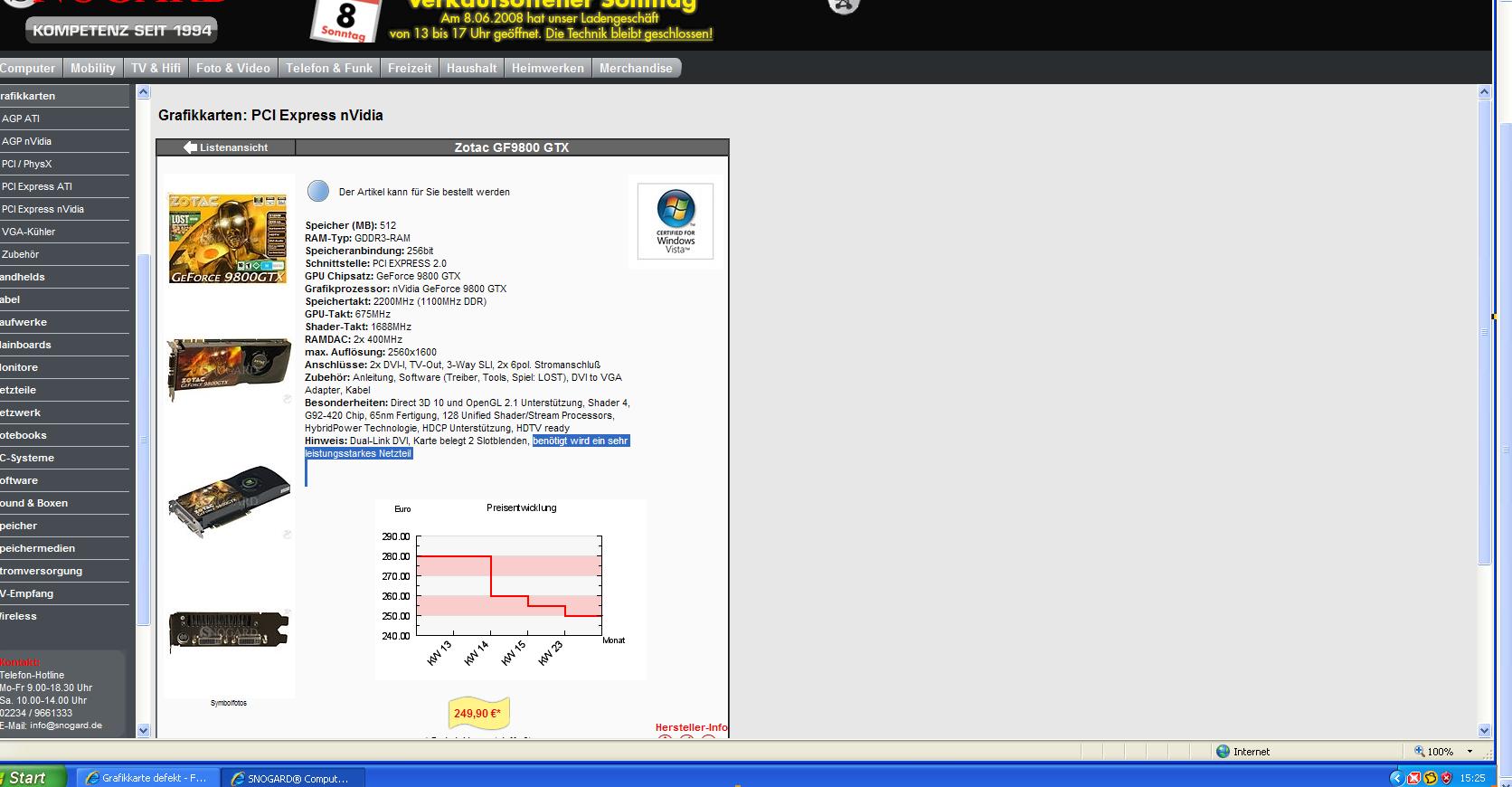View the card connector bracket thumbnail
The height and width of the screenshot is (787, 1512).
pos(229,631)
